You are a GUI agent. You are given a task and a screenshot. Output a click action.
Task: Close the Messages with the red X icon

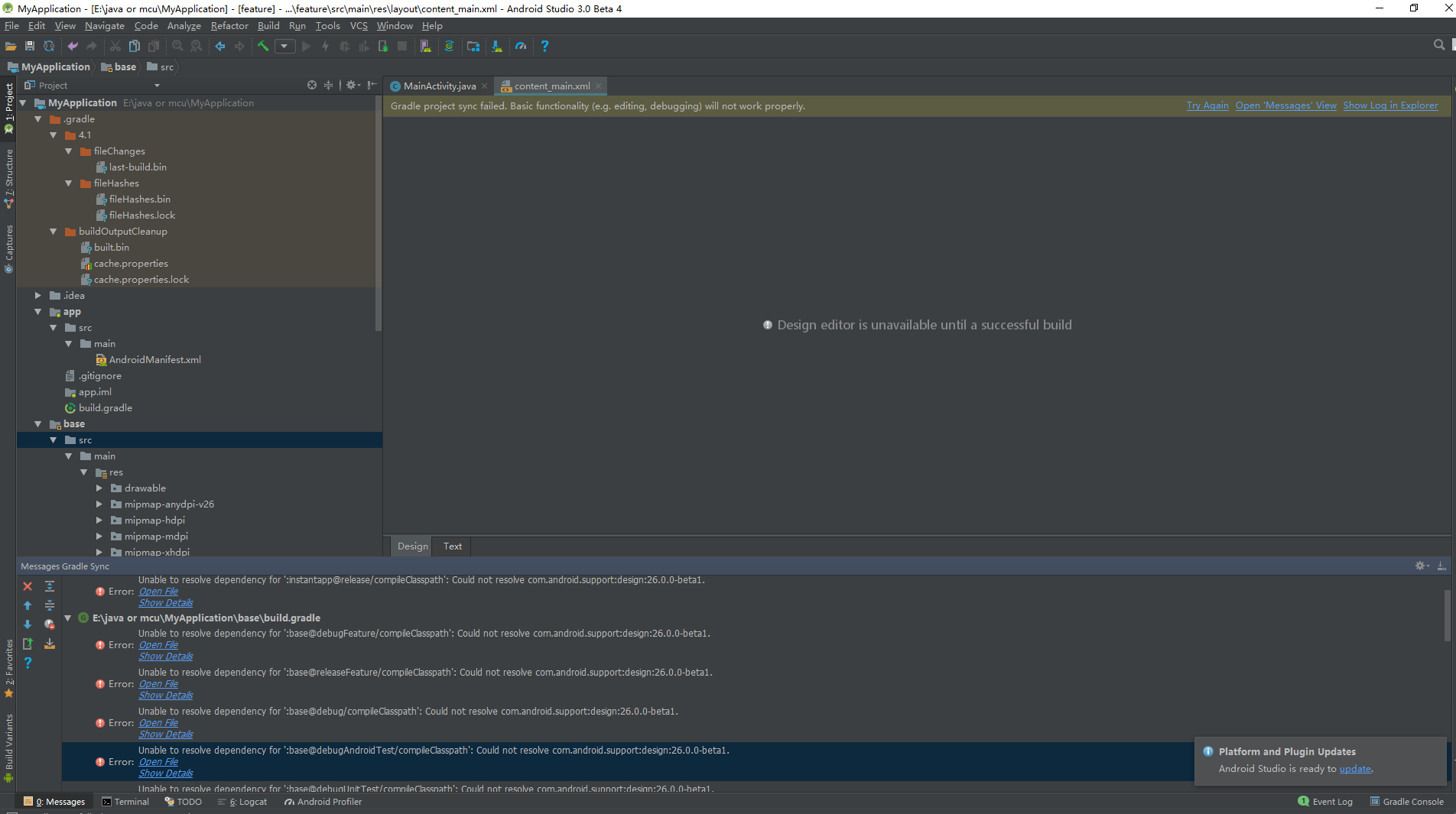pyautogui.click(x=28, y=586)
